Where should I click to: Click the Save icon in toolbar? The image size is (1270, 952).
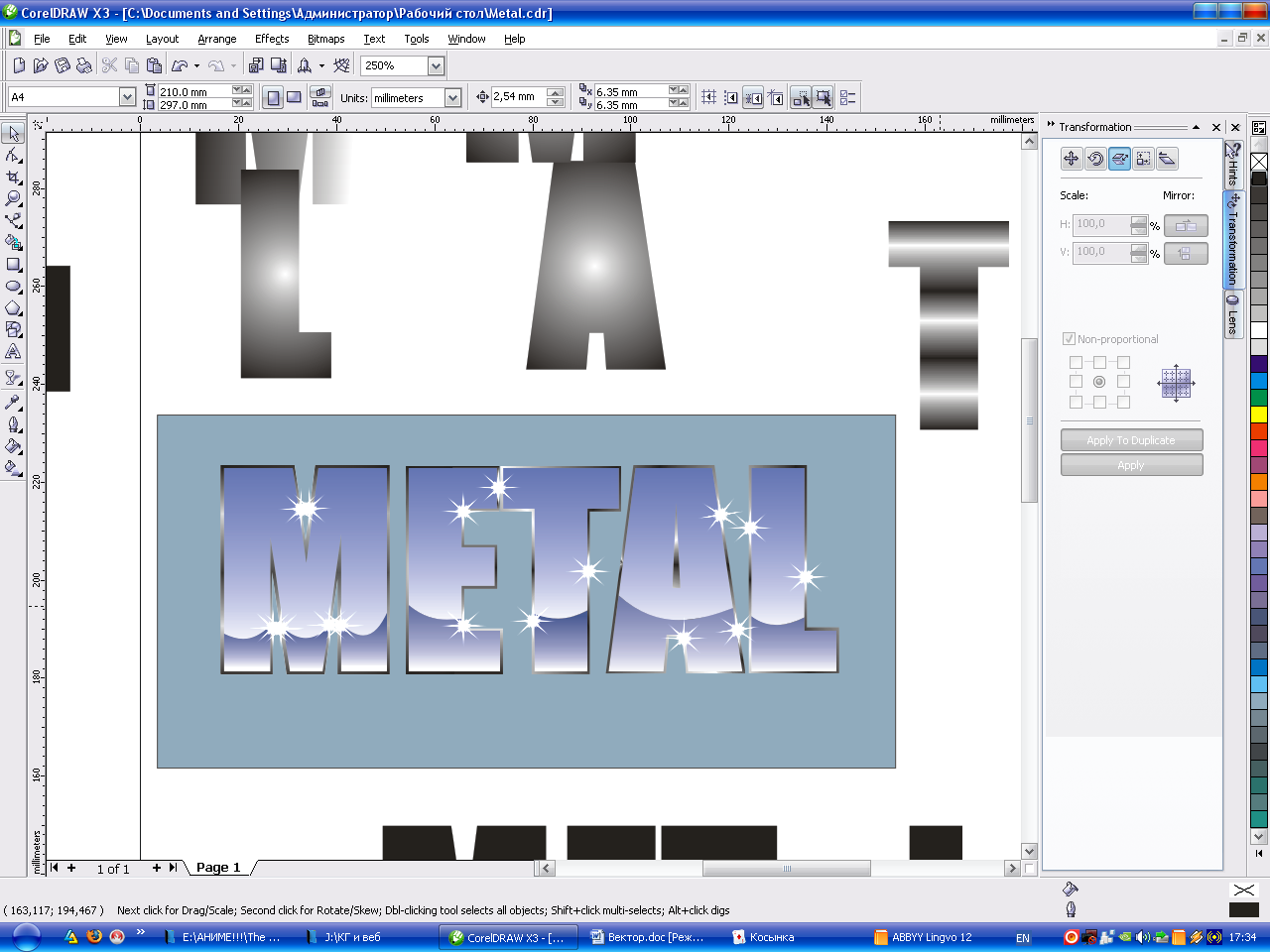point(63,65)
